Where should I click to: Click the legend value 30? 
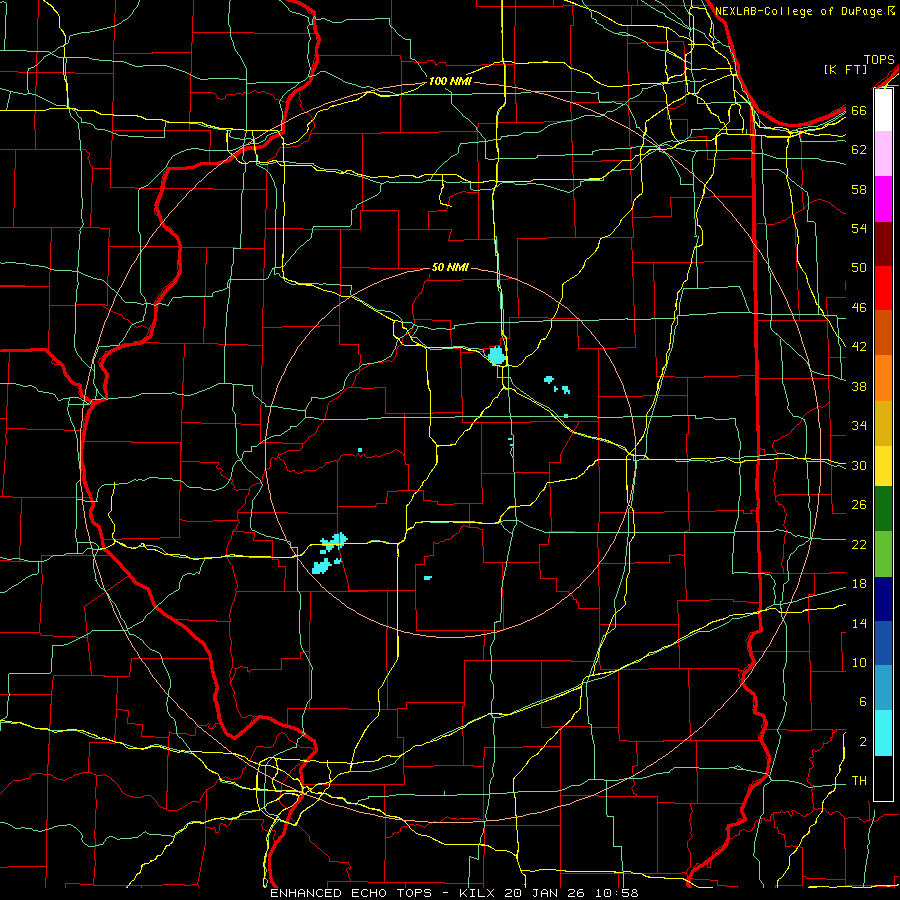click(859, 465)
